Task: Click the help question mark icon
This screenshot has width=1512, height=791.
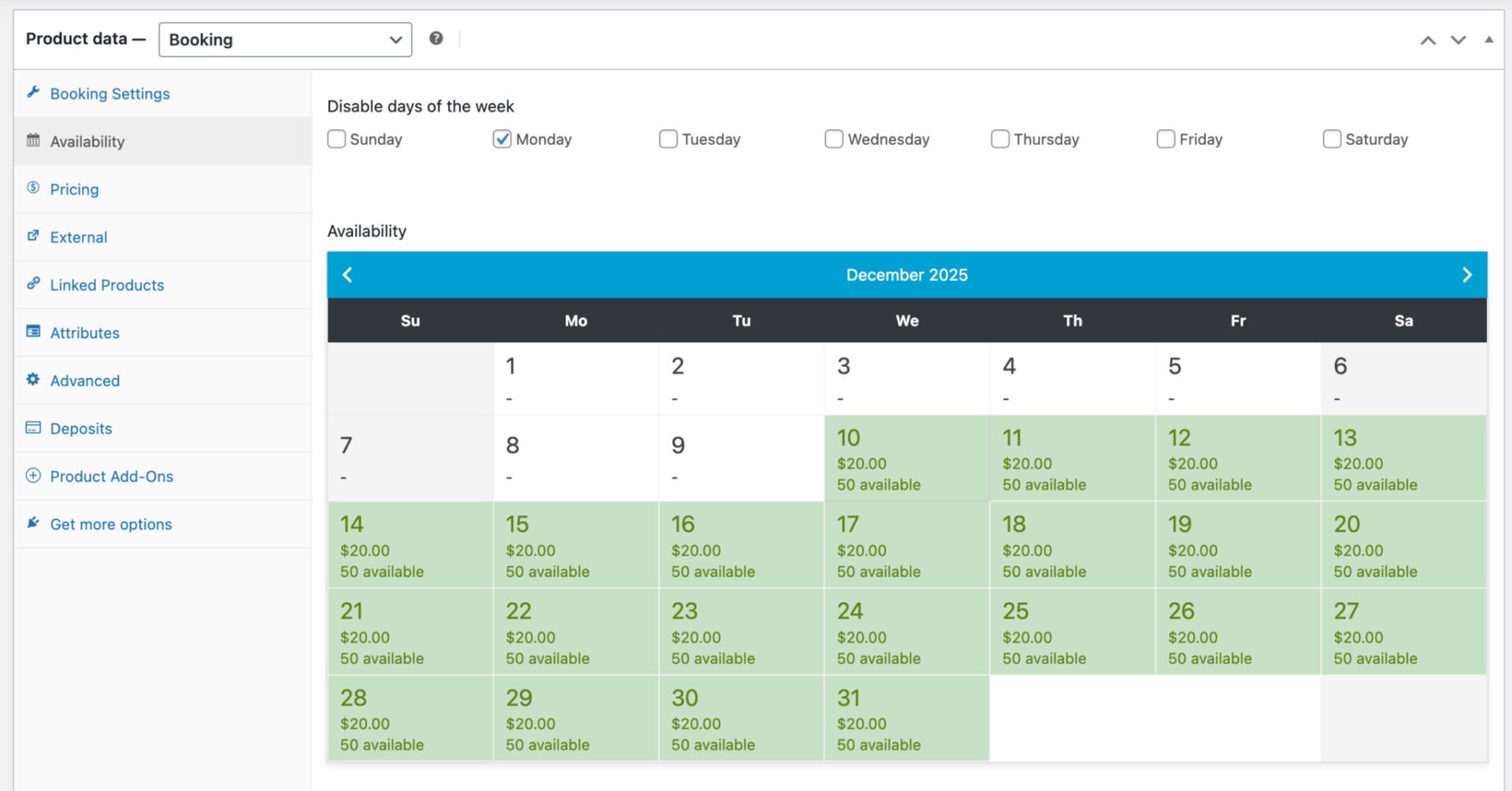Action: 437,38
